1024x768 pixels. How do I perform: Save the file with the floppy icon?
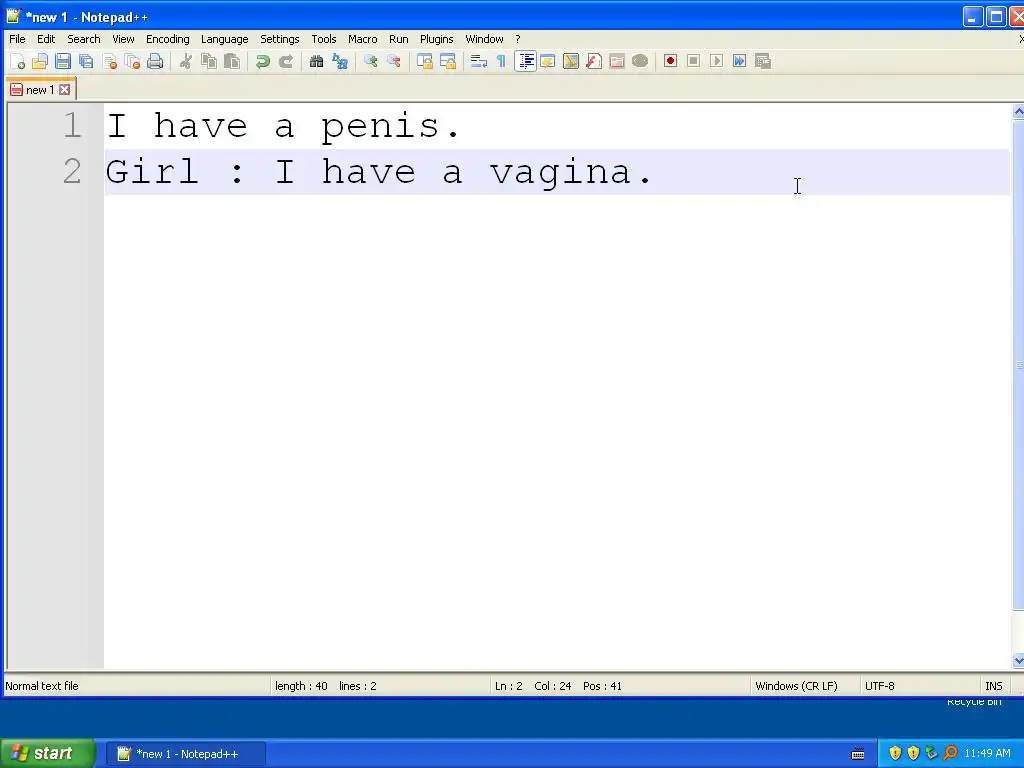tap(63, 61)
